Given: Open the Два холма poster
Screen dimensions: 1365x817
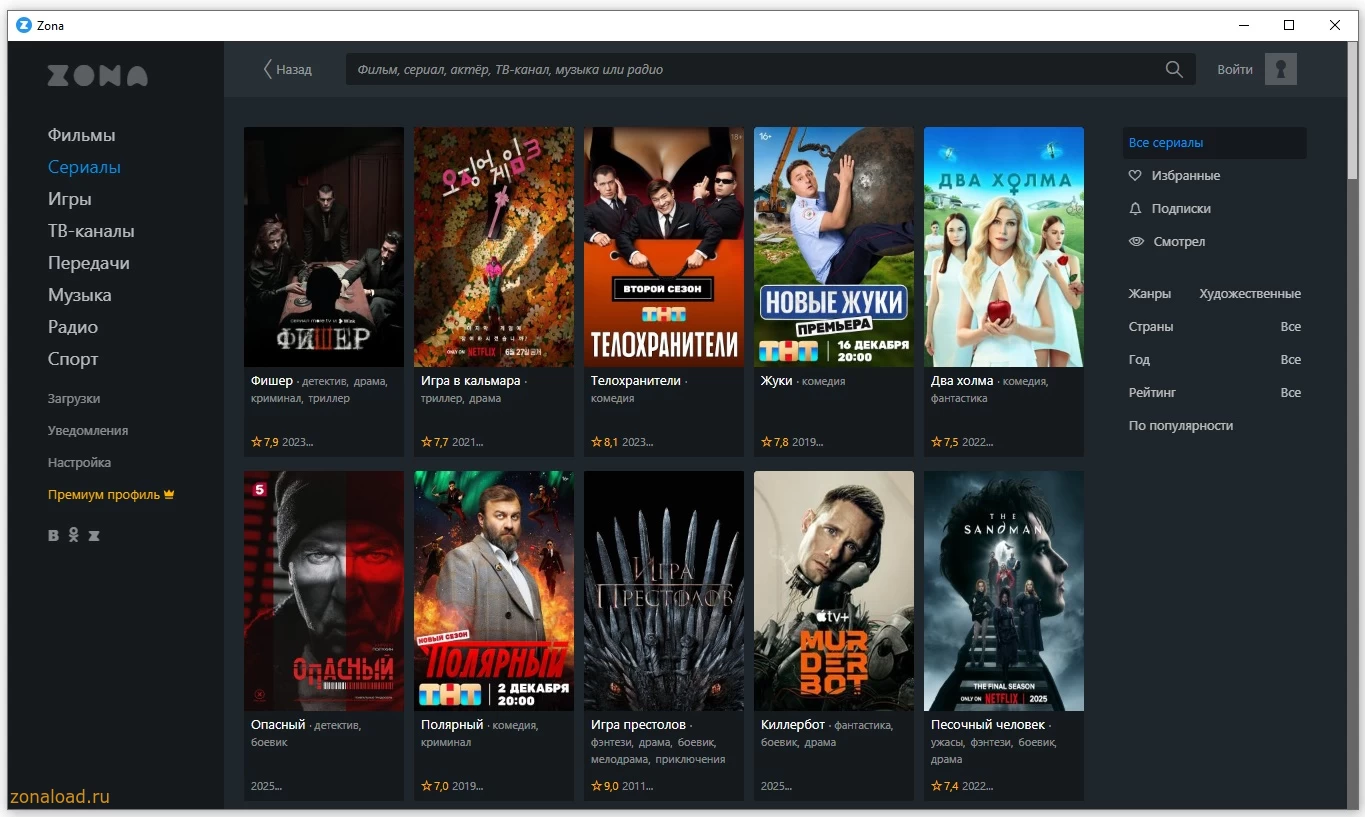Looking at the screenshot, I should tap(1004, 247).
